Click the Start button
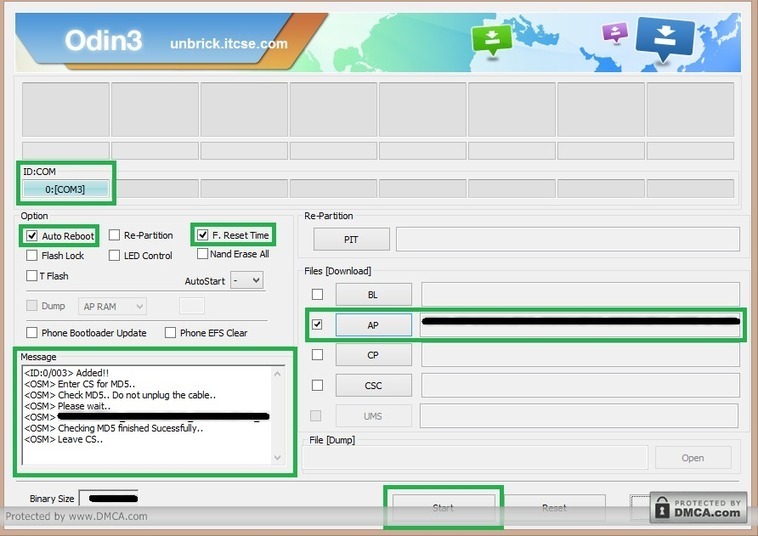758x536 pixels. coord(443,507)
